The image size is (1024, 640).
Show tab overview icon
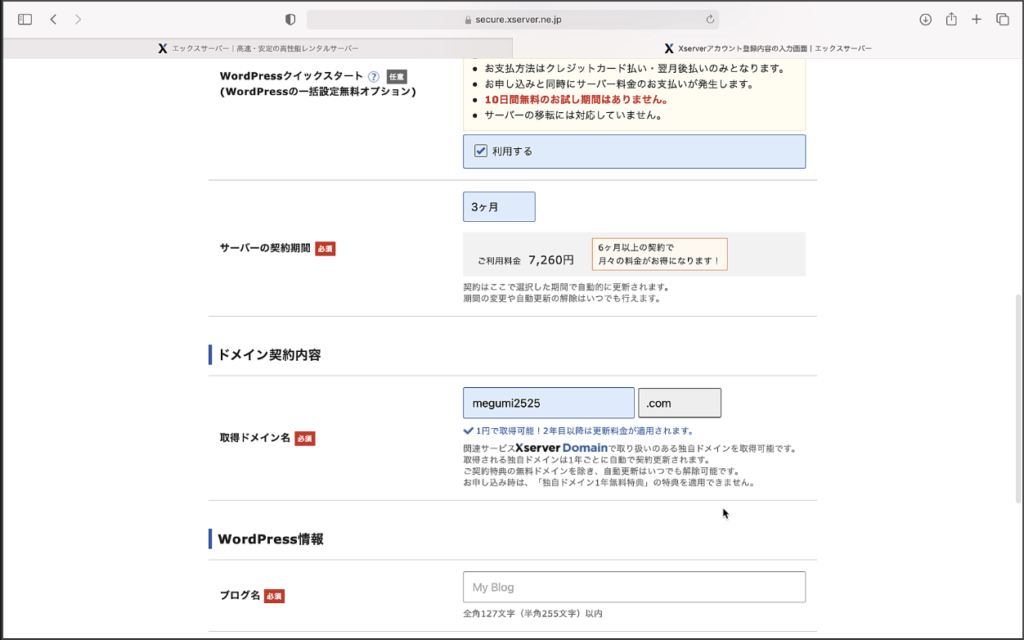pos(1002,20)
